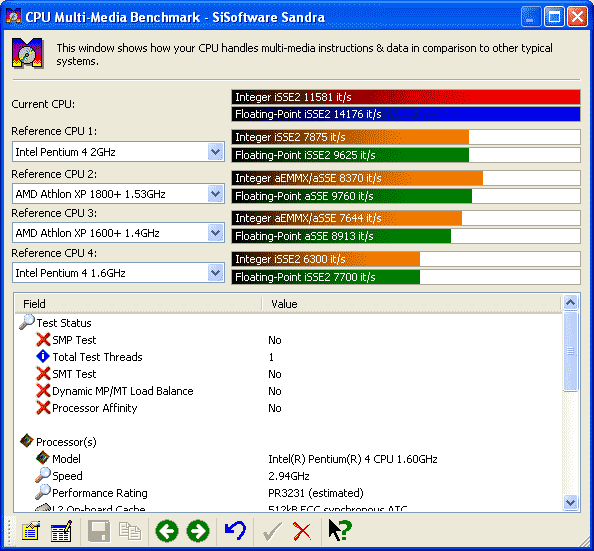Select the Total Test Threads row label
Image resolution: width=594 pixels, height=551 pixels.
pos(97,357)
